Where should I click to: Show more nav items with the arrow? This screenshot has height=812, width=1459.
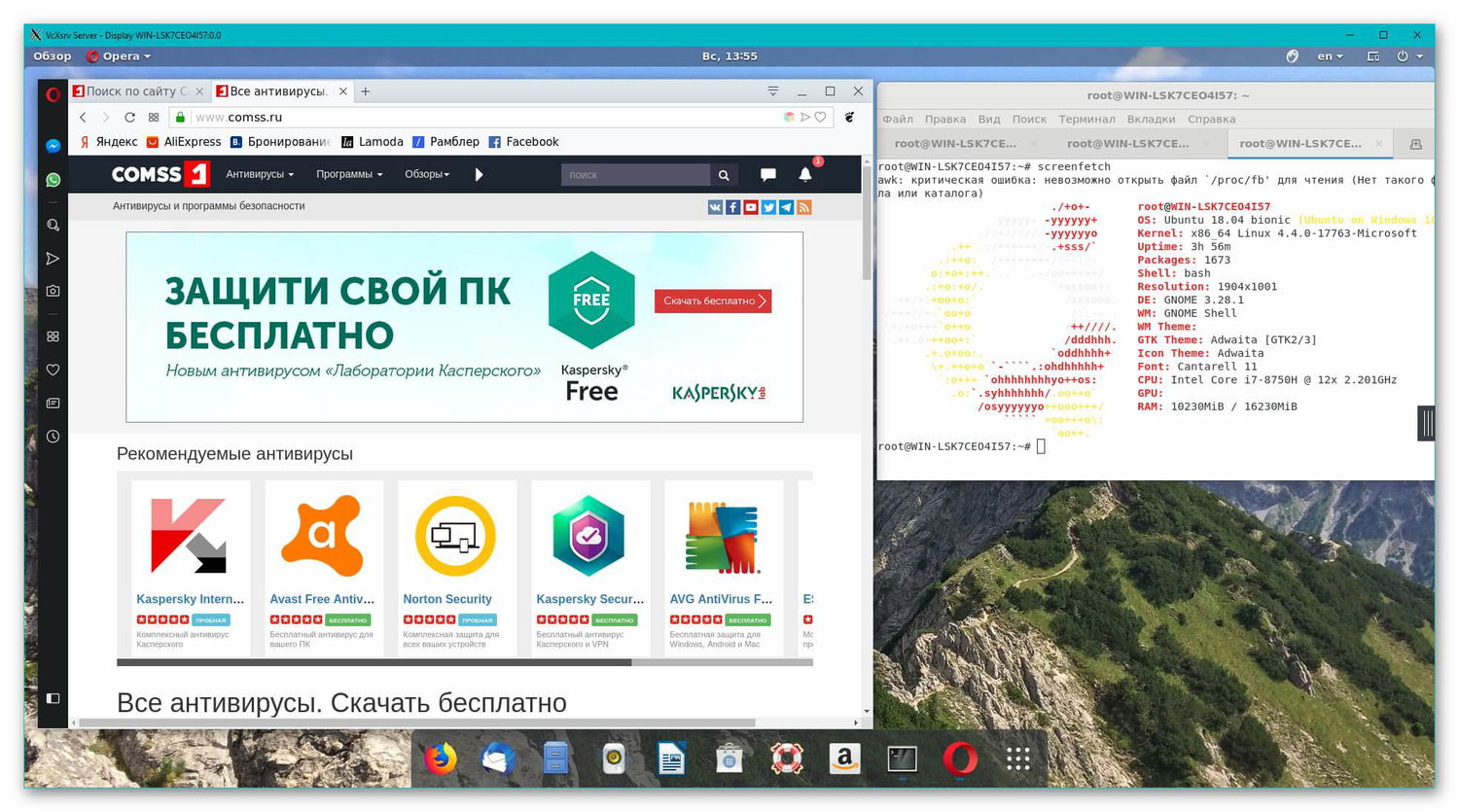pos(479,175)
